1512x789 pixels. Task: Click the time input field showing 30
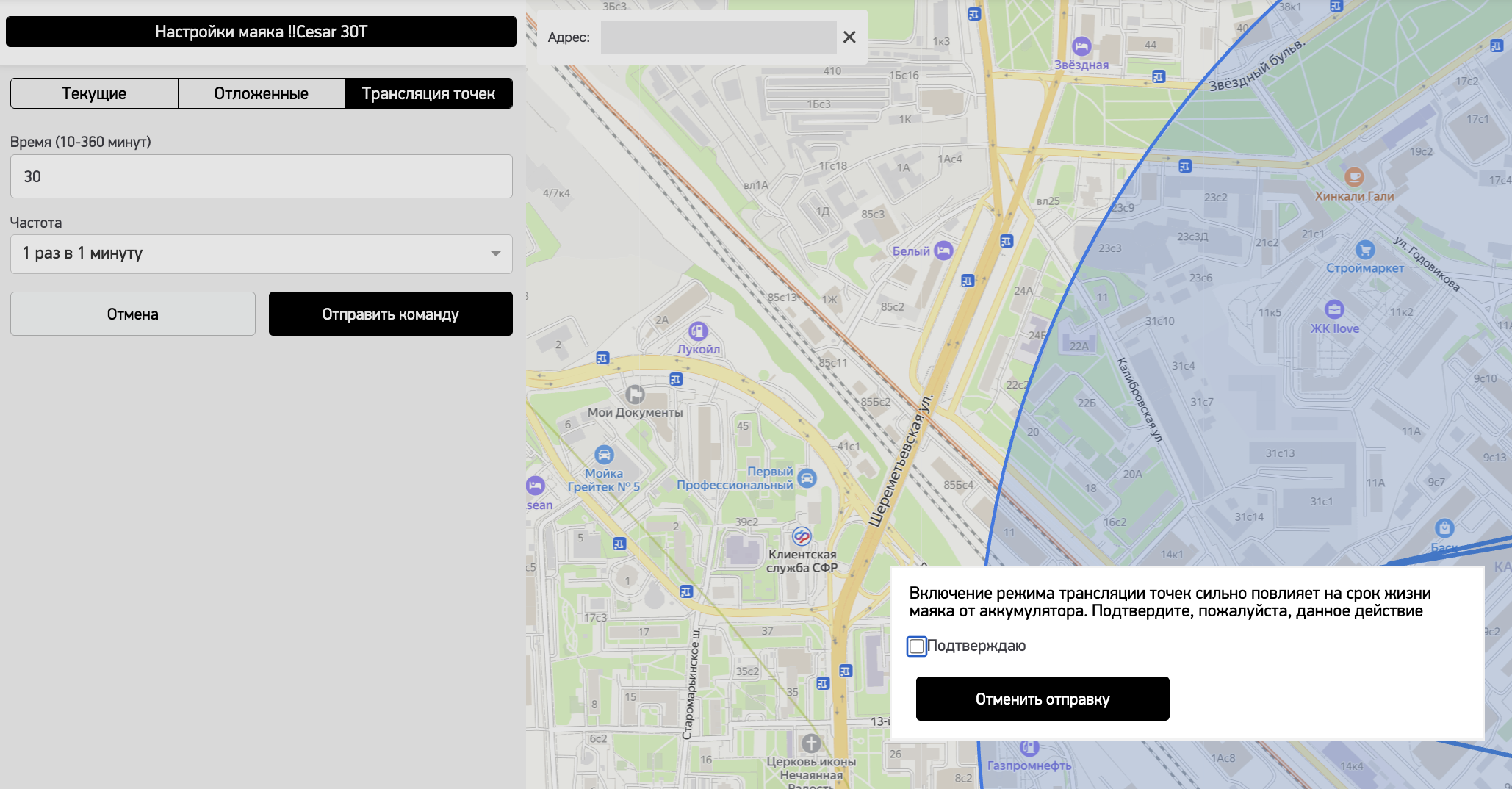262,176
